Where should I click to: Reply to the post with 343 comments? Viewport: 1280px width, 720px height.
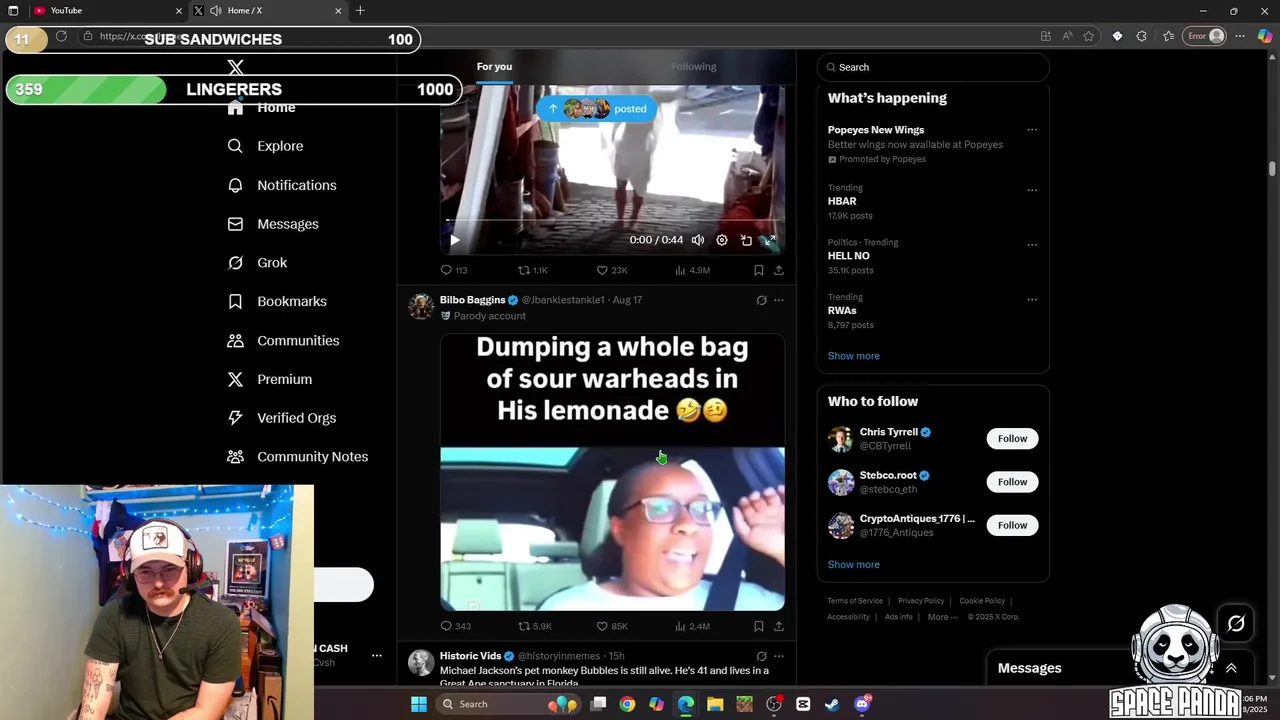point(455,626)
